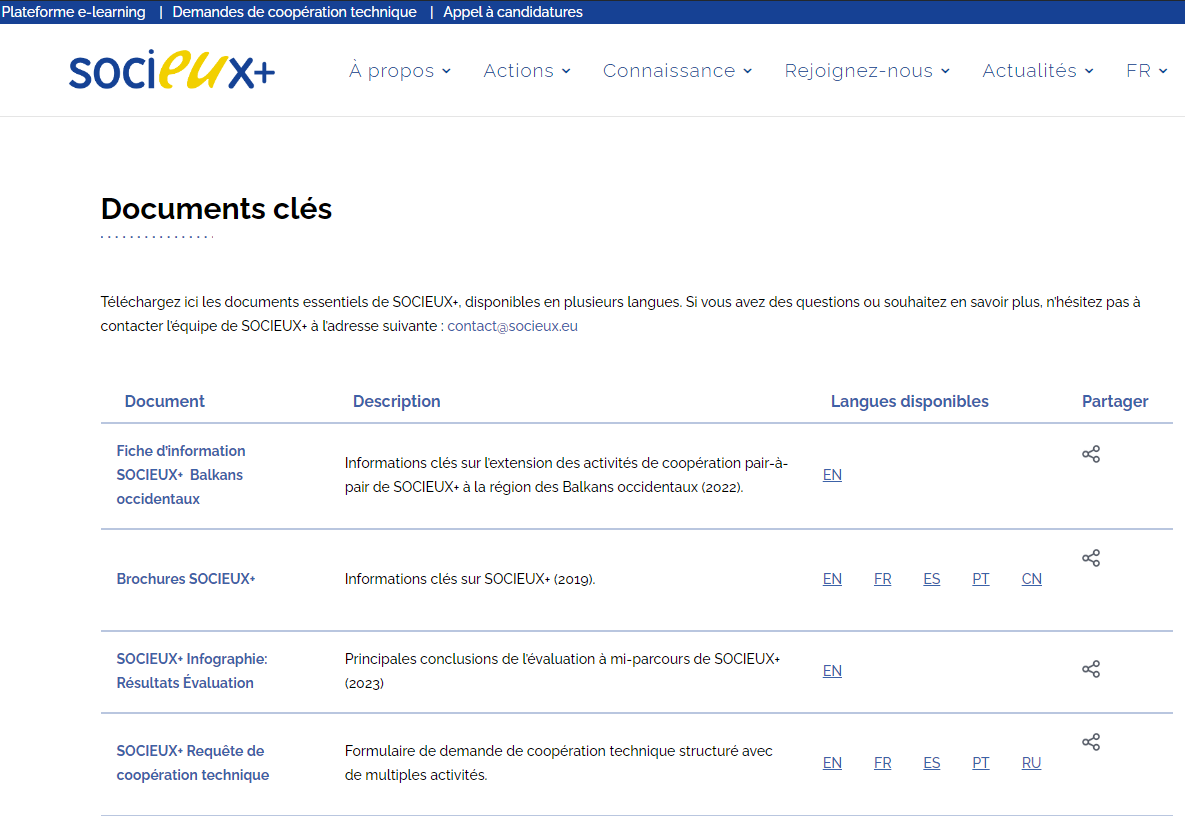Image resolution: width=1185 pixels, height=816 pixels.
Task: Open the Actions menu
Action: pos(527,70)
